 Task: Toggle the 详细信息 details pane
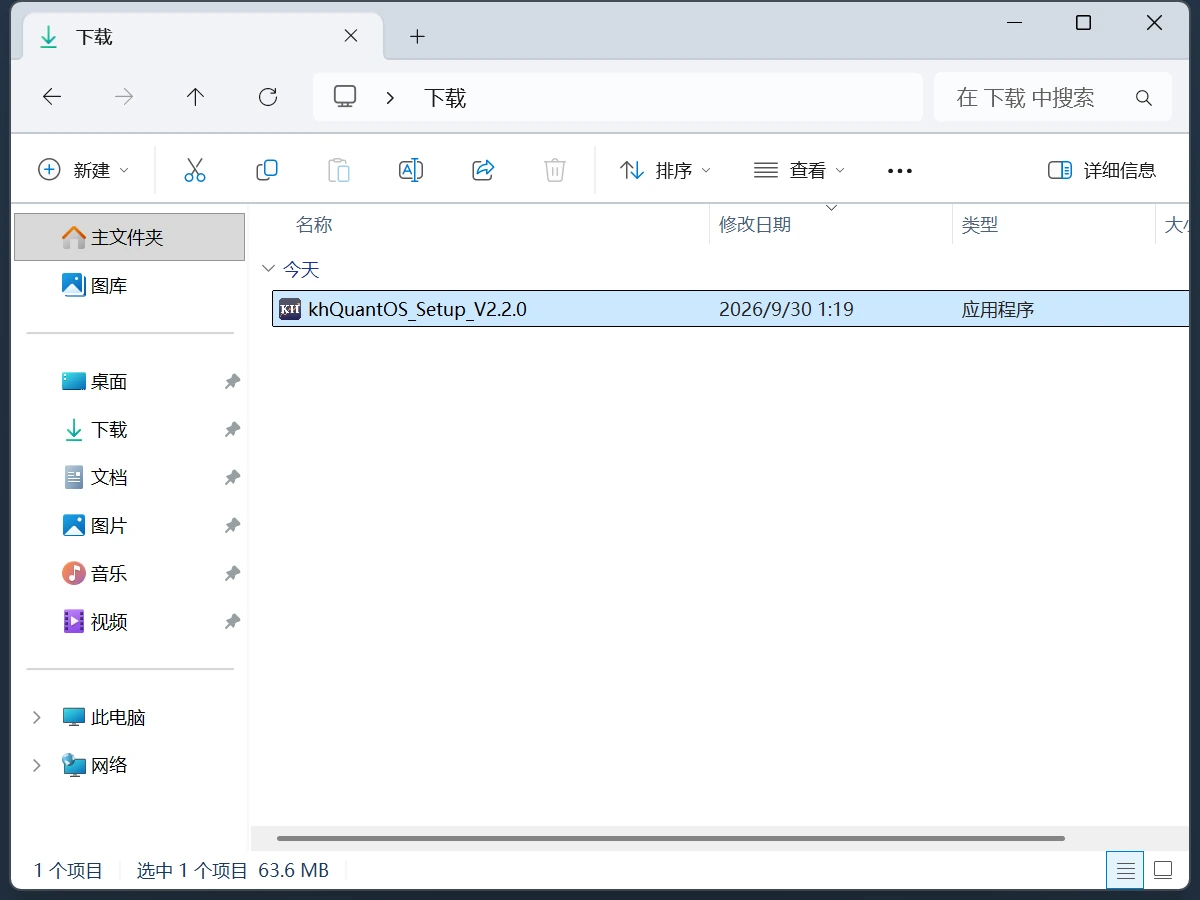tap(1102, 170)
